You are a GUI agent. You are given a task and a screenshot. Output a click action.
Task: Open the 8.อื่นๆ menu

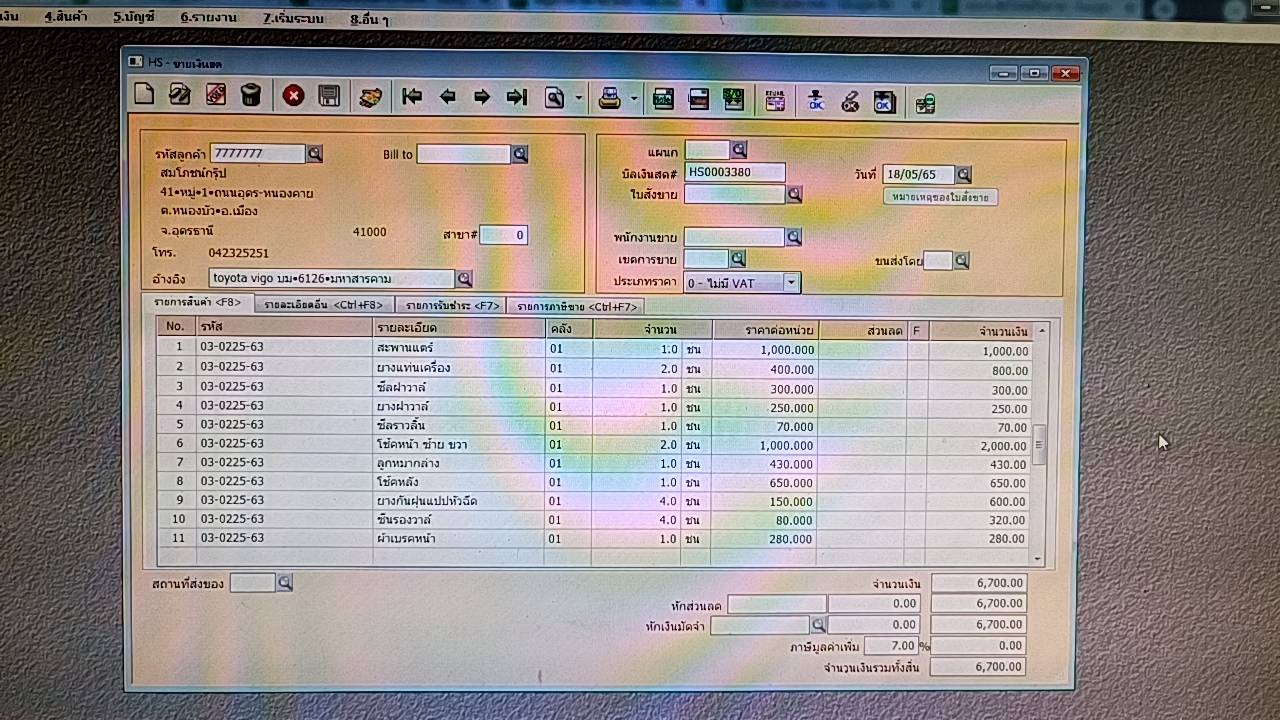[x=370, y=20]
